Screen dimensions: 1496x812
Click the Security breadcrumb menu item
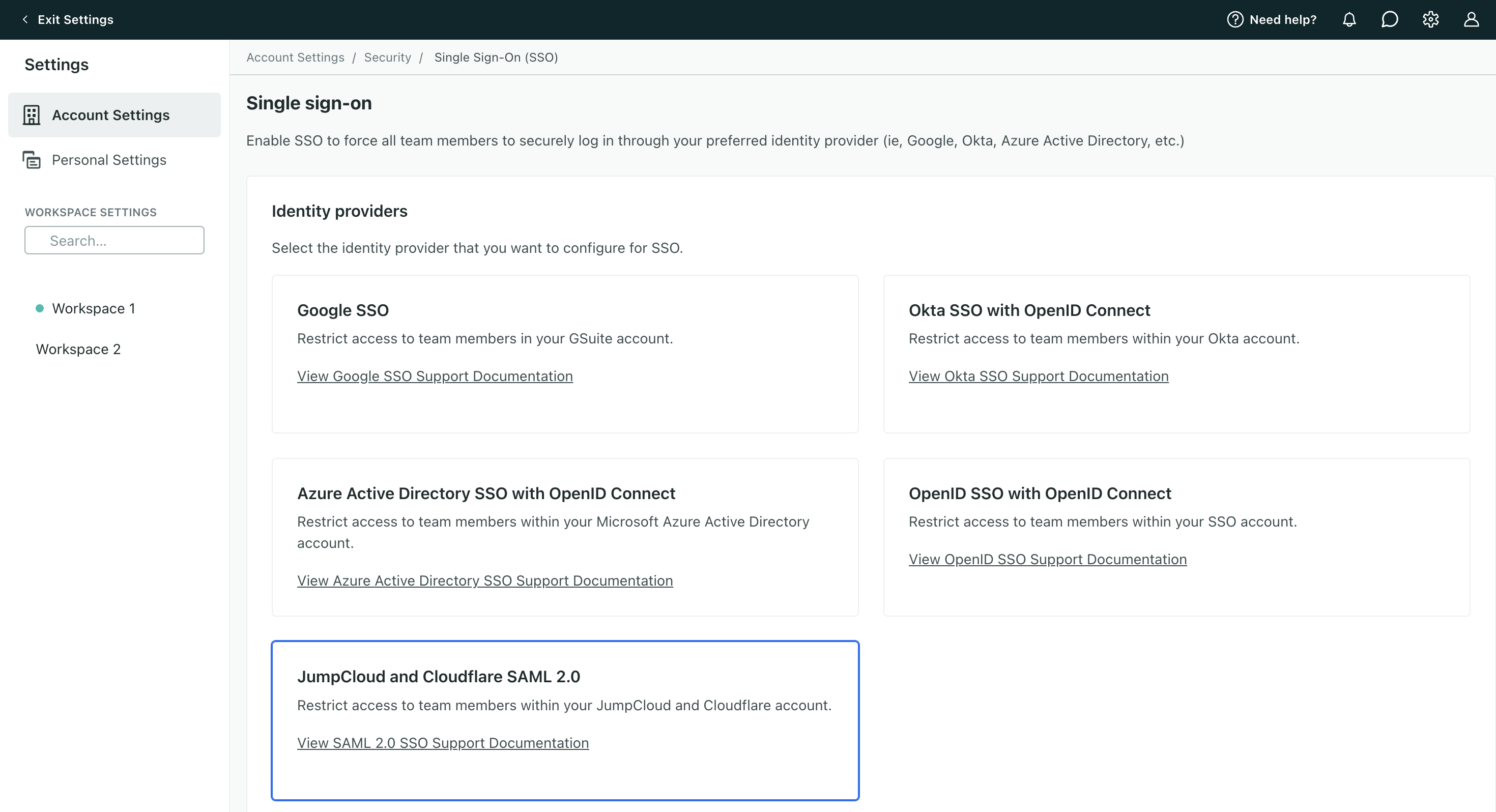[386, 57]
